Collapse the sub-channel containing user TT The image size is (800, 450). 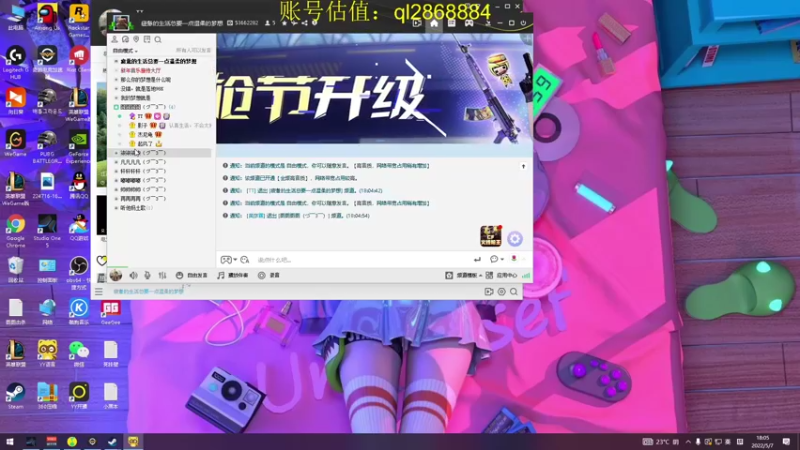point(116,107)
